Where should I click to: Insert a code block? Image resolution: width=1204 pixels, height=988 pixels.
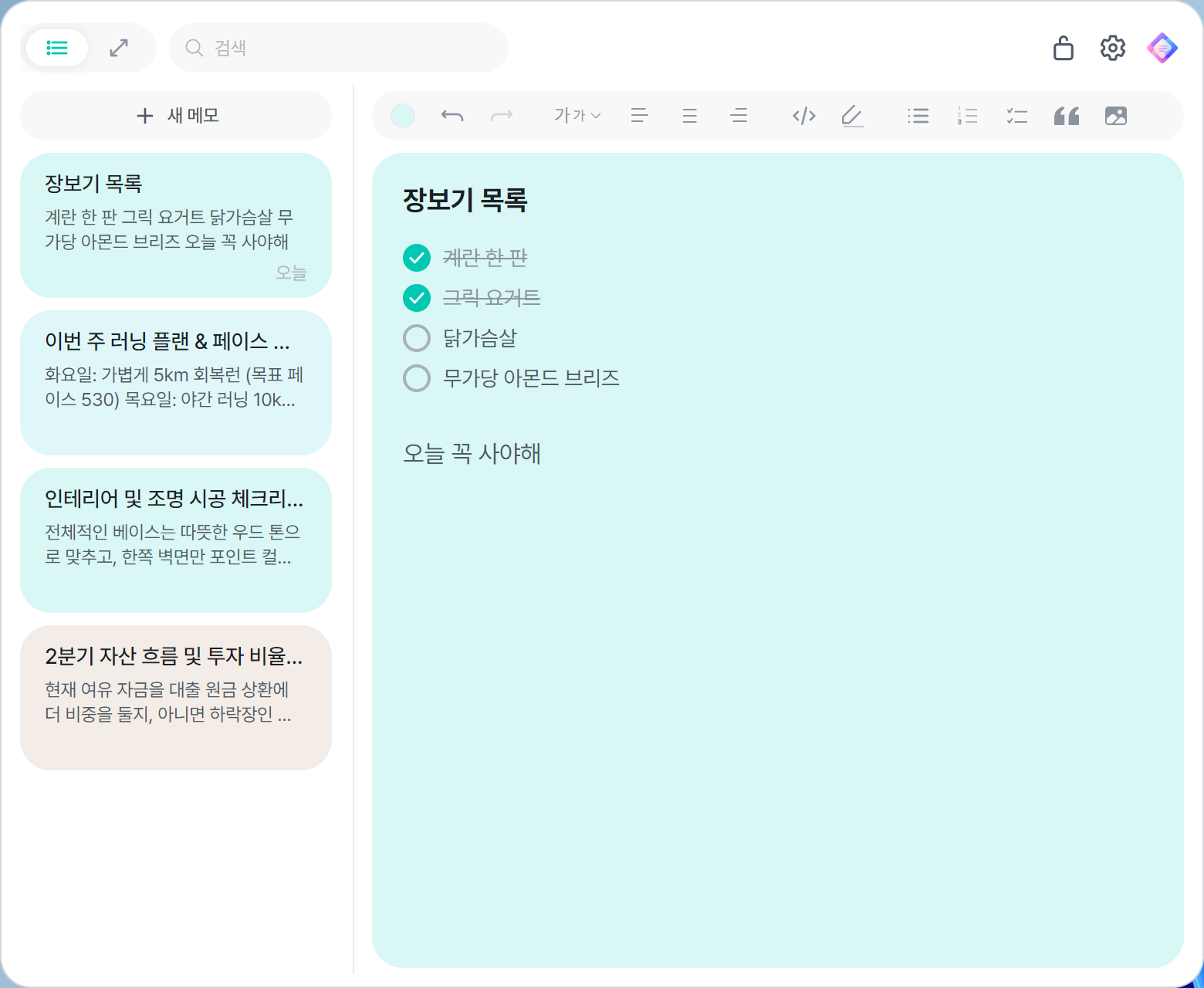[x=803, y=115]
